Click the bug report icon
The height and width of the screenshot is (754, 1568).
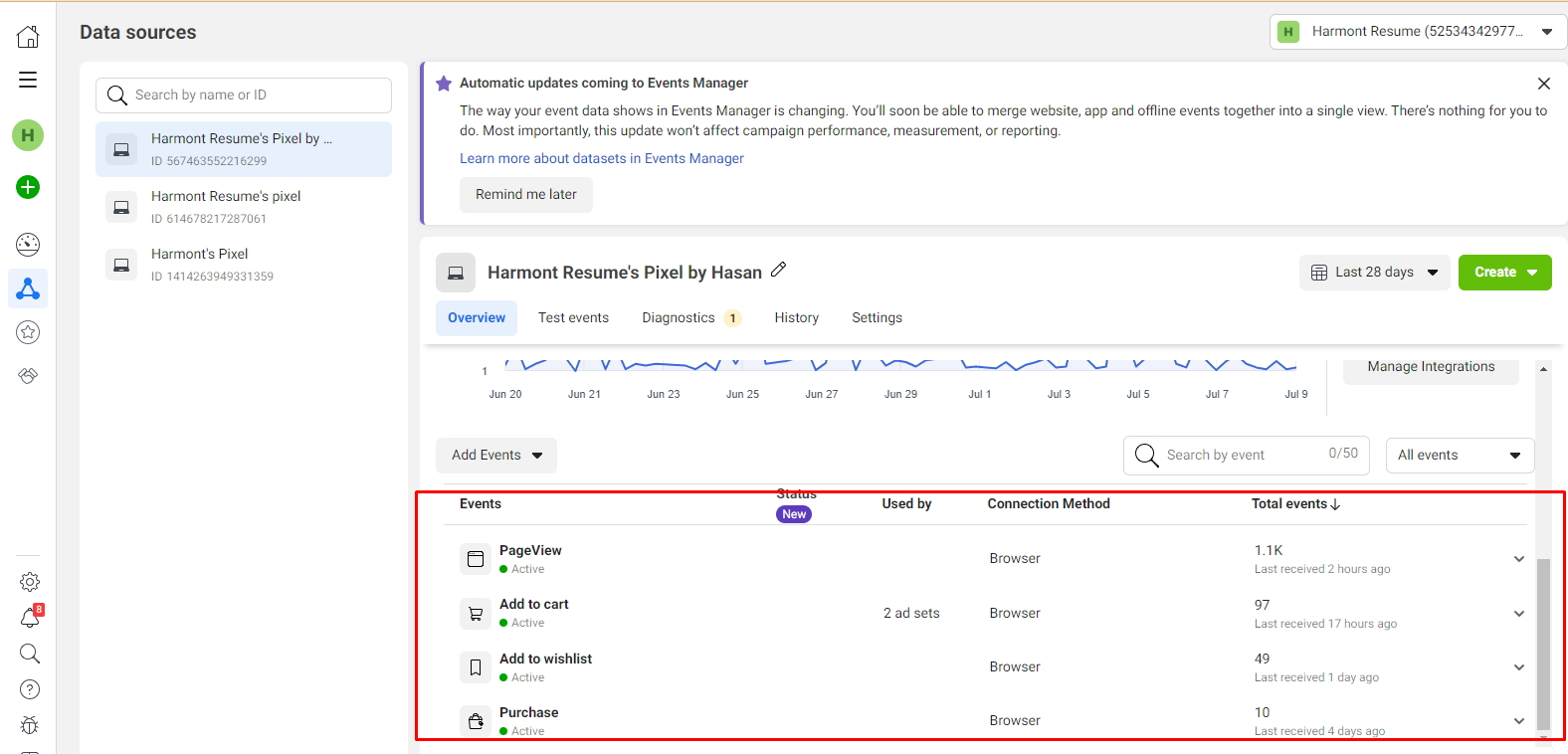click(x=30, y=725)
